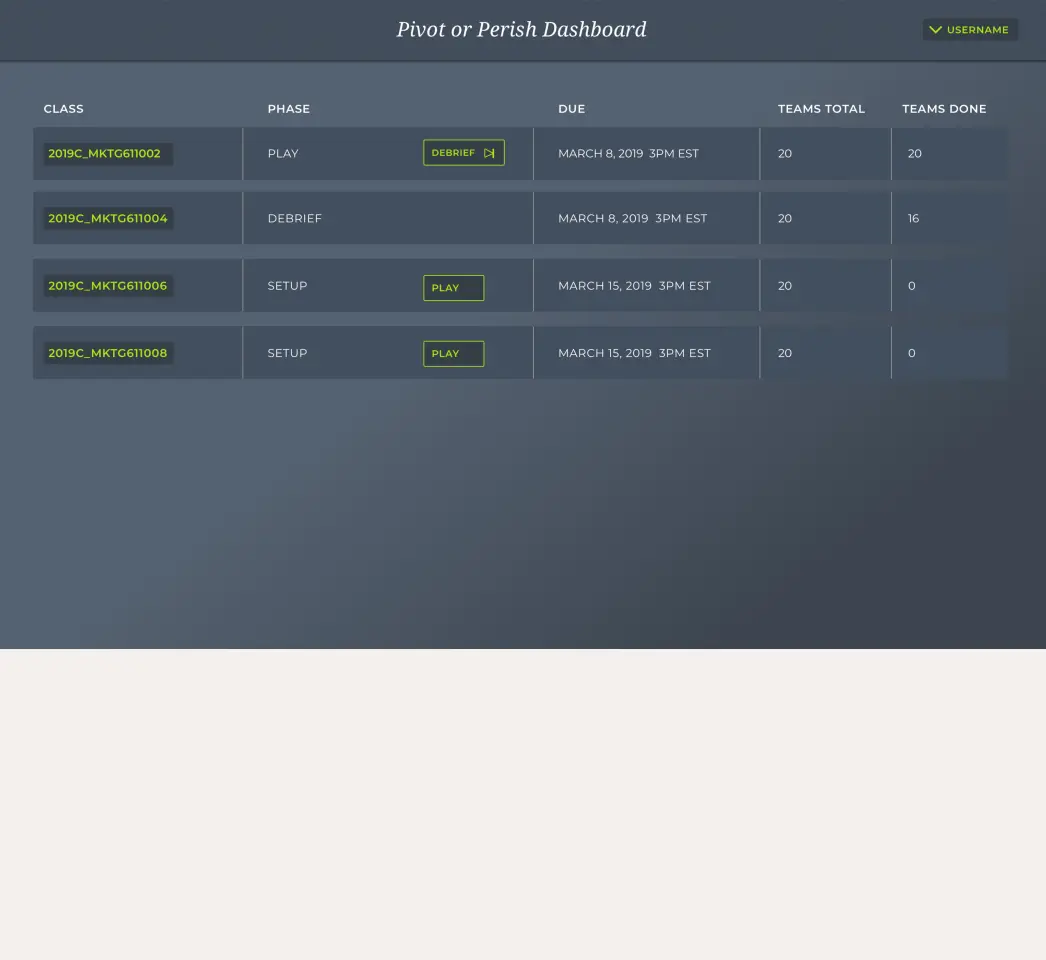Click the teams done value 16
Viewport: 1046px width, 960px height.
click(913, 218)
